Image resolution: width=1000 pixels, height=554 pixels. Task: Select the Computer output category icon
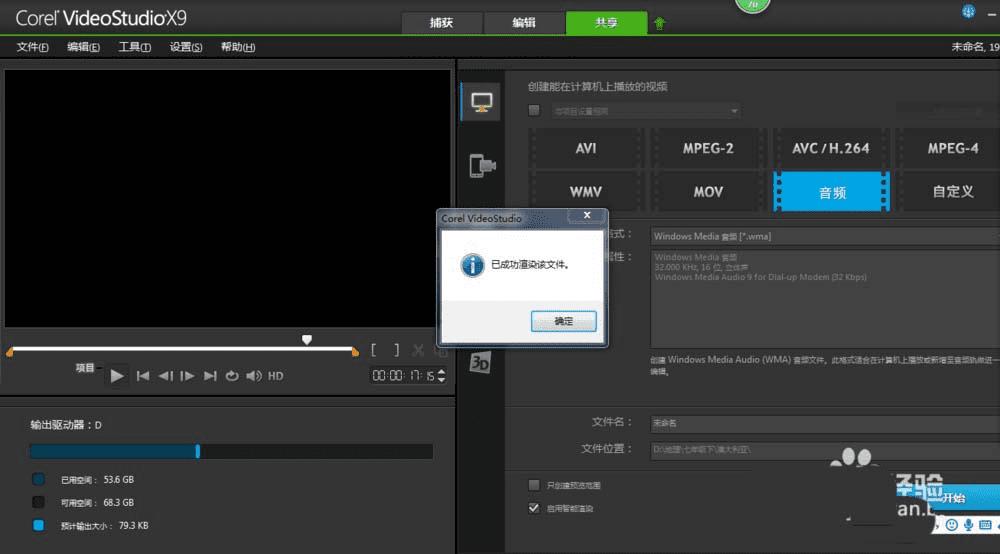click(482, 102)
